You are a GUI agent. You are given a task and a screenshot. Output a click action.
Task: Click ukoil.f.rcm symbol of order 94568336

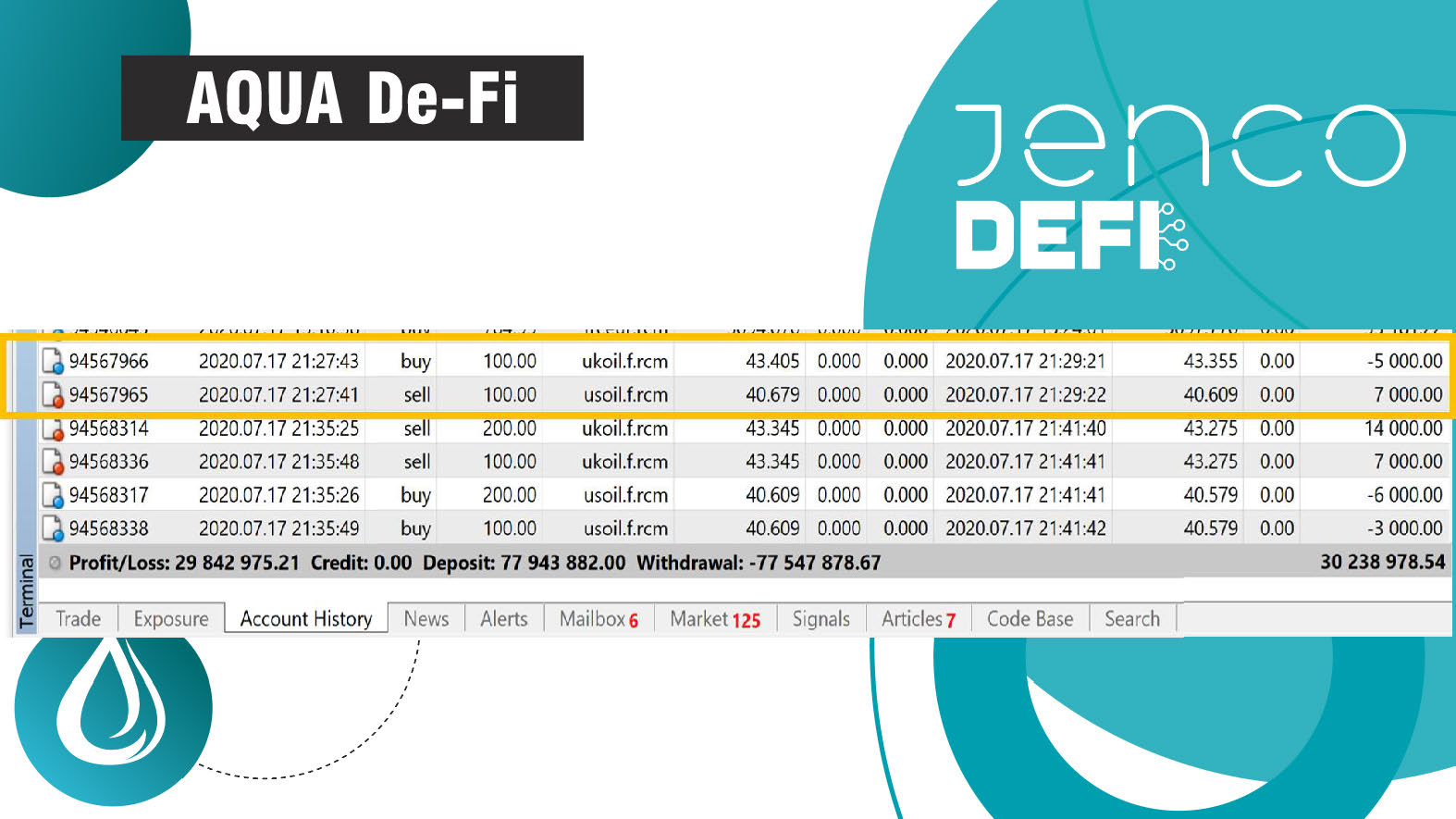625,462
